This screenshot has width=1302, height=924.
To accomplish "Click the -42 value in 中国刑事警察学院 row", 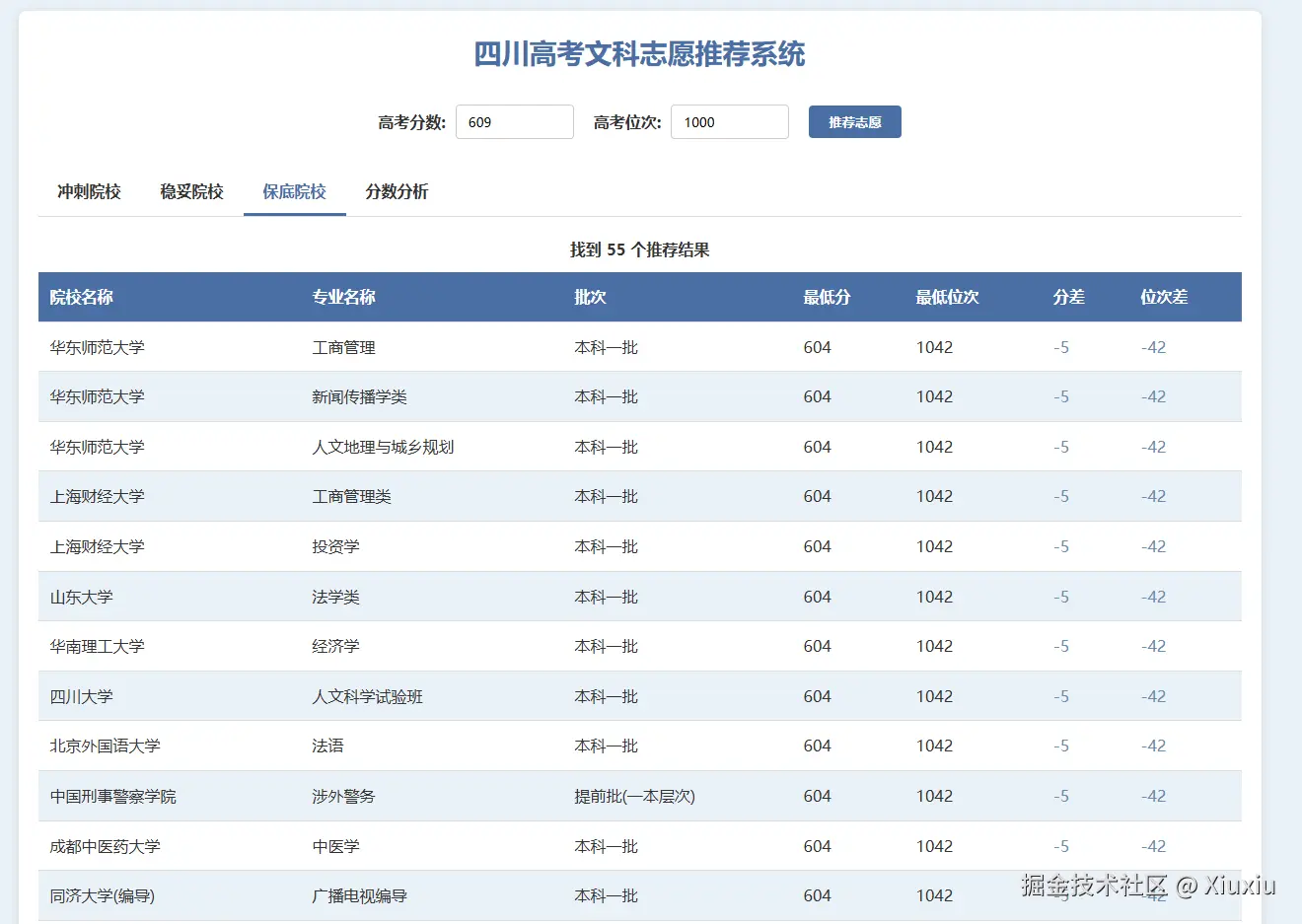I will coord(1154,796).
